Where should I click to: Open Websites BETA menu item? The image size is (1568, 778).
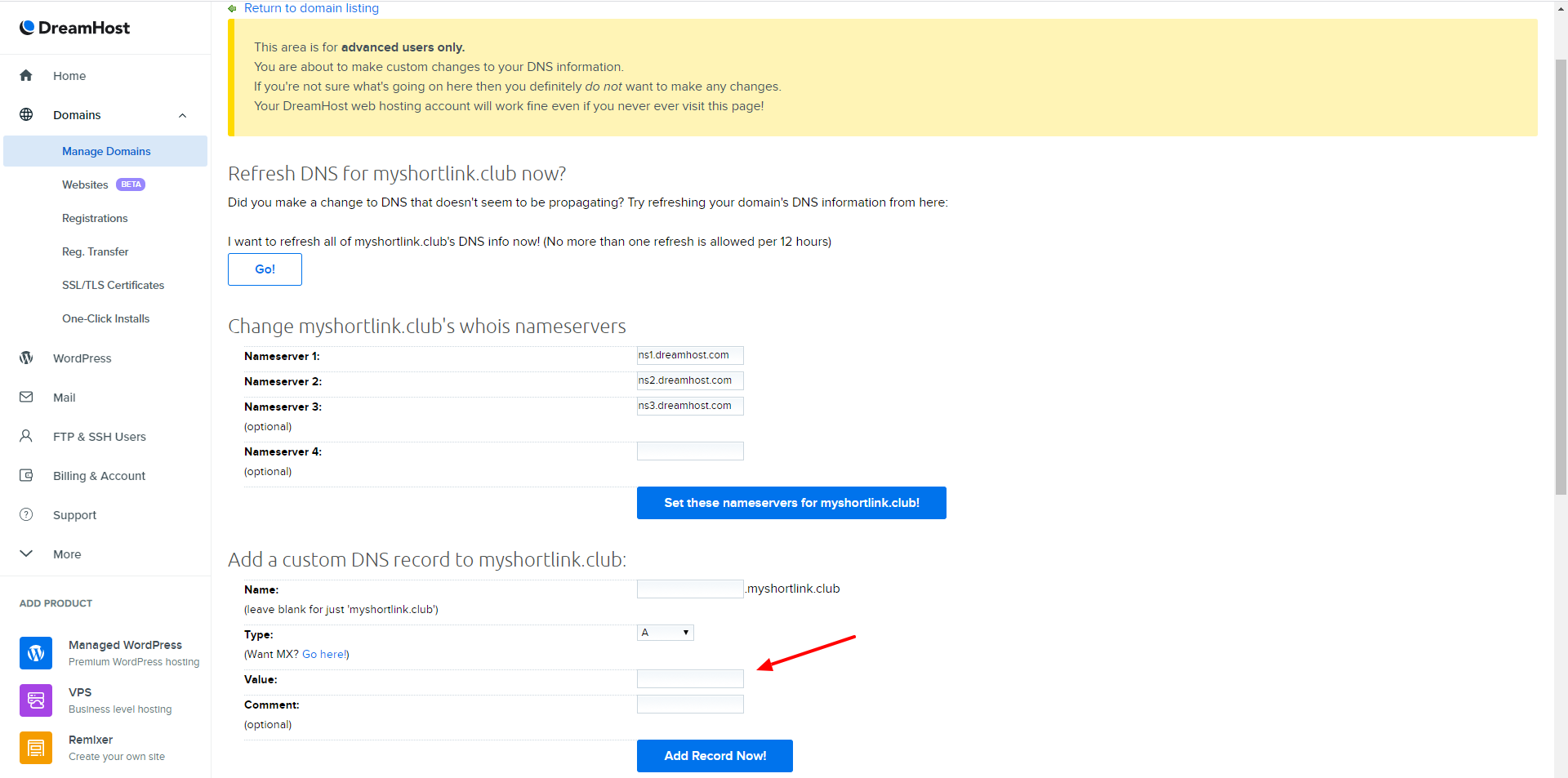pyautogui.click(x=104, y=184)
